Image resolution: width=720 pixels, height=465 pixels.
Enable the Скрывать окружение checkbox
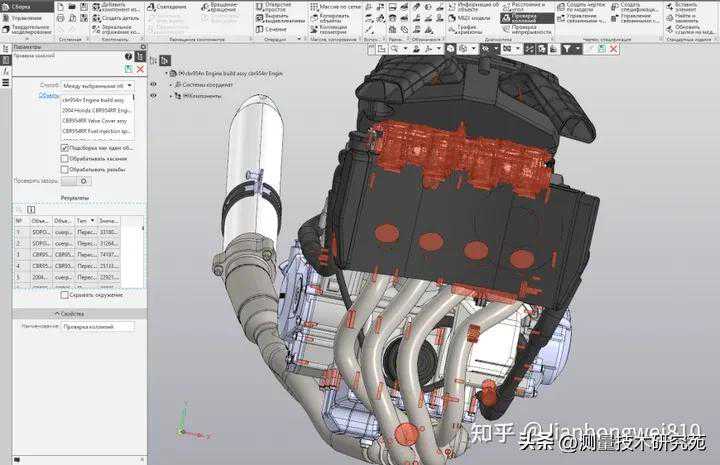65,295
